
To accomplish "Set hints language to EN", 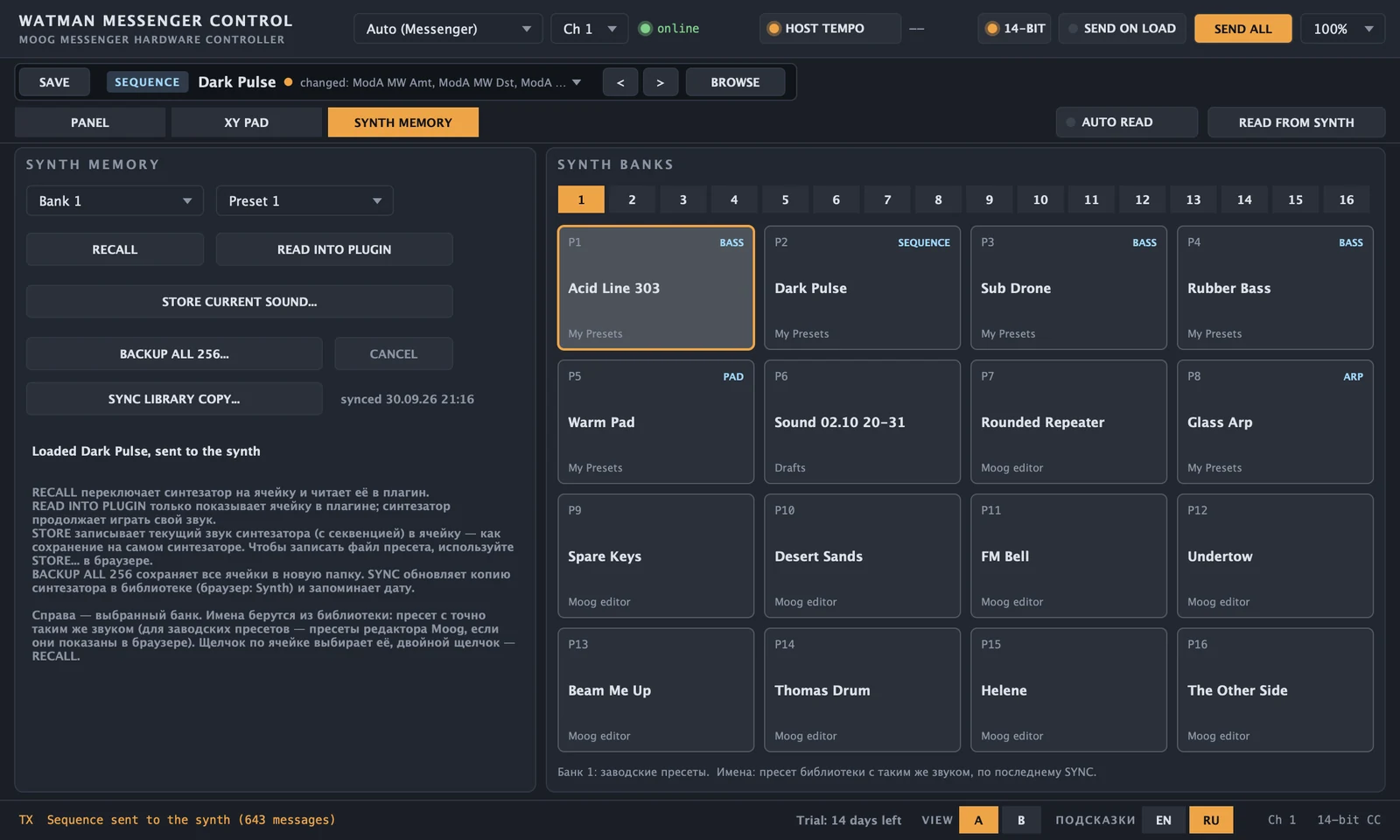I will pos(1164,820).
